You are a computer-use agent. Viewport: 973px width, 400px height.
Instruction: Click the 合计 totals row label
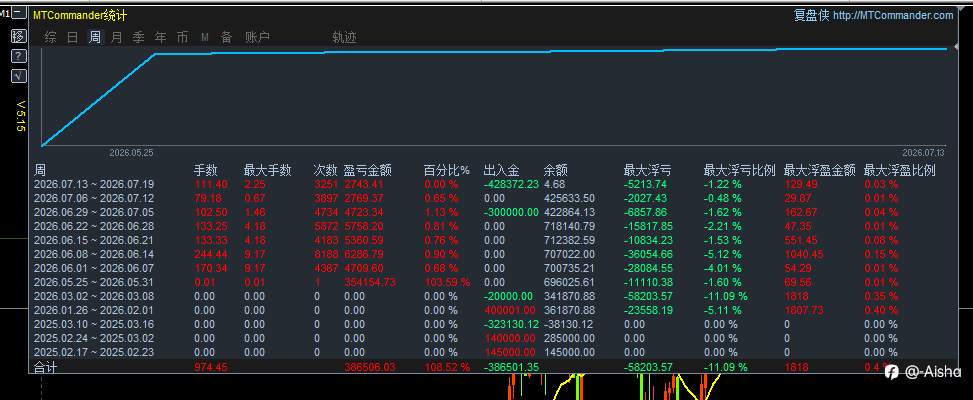point(45,367)
